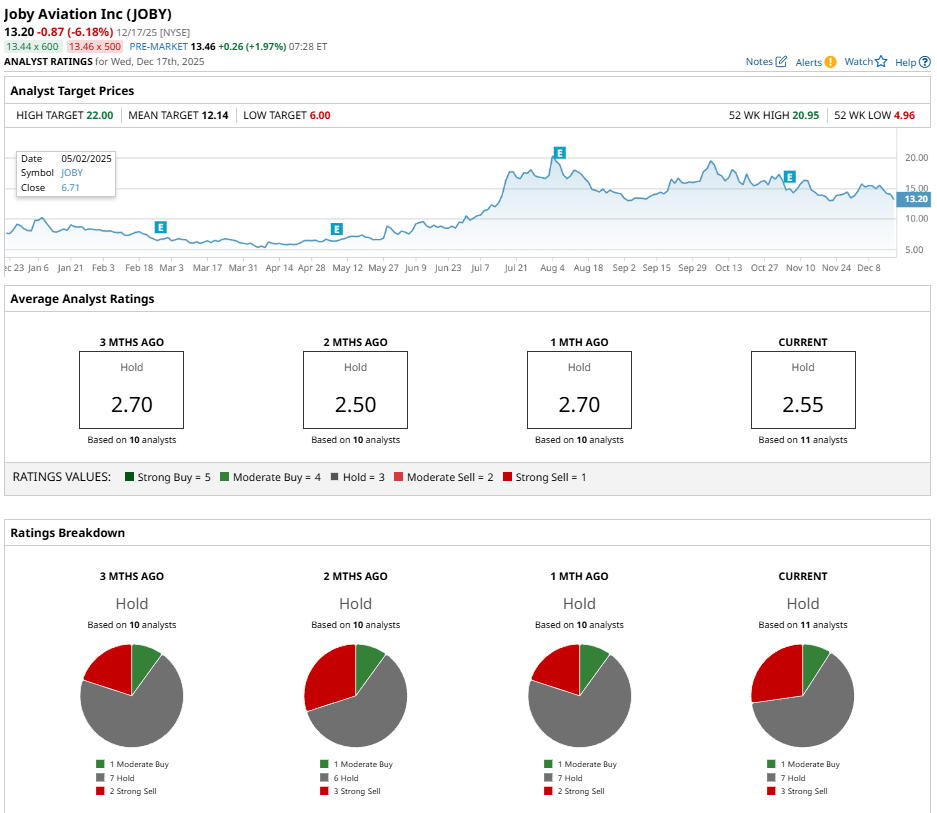Click the earnings marker near Aug 4

pos(559,153)
